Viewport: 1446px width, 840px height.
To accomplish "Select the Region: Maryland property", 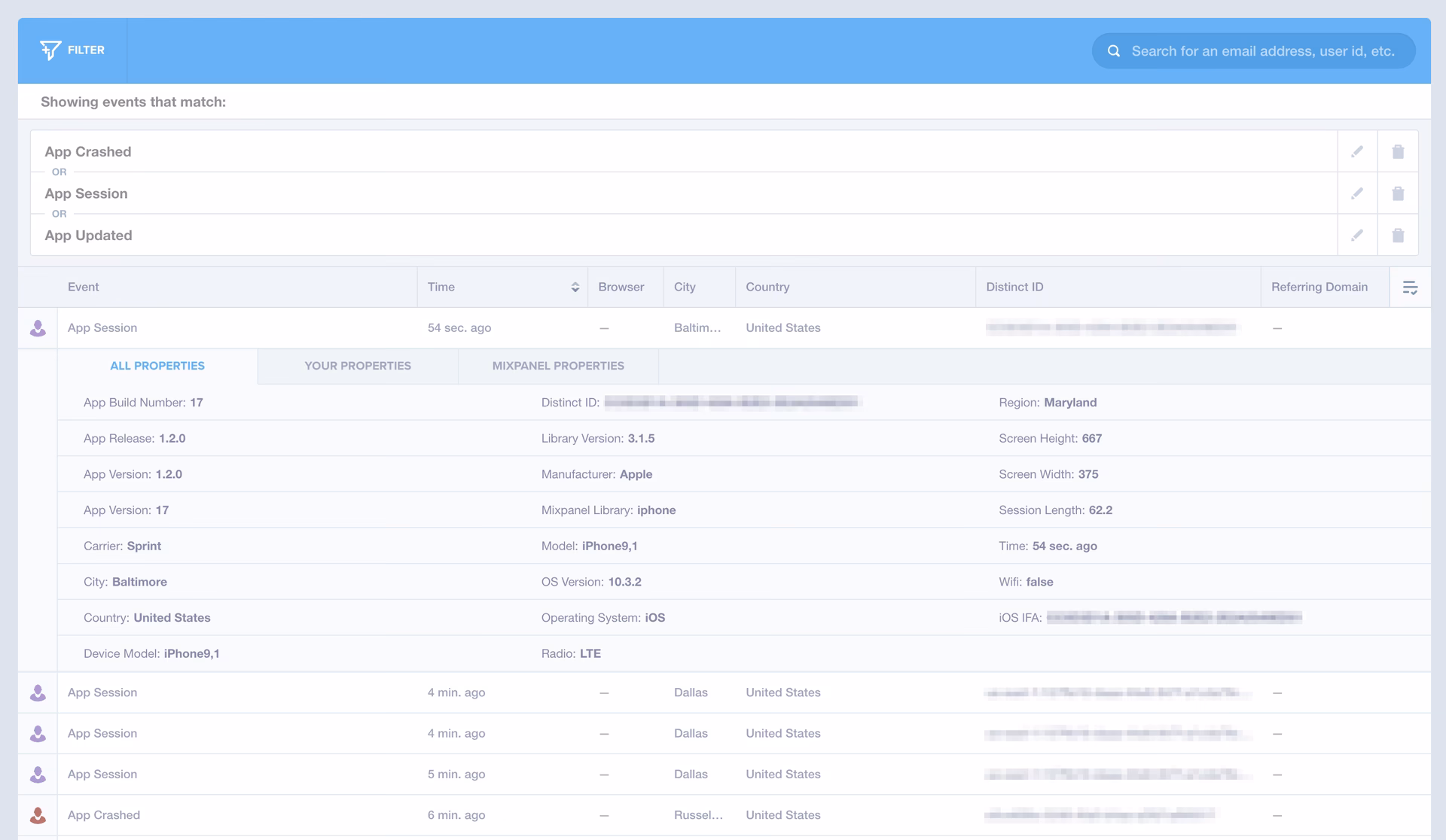I will pos(1048,403).
